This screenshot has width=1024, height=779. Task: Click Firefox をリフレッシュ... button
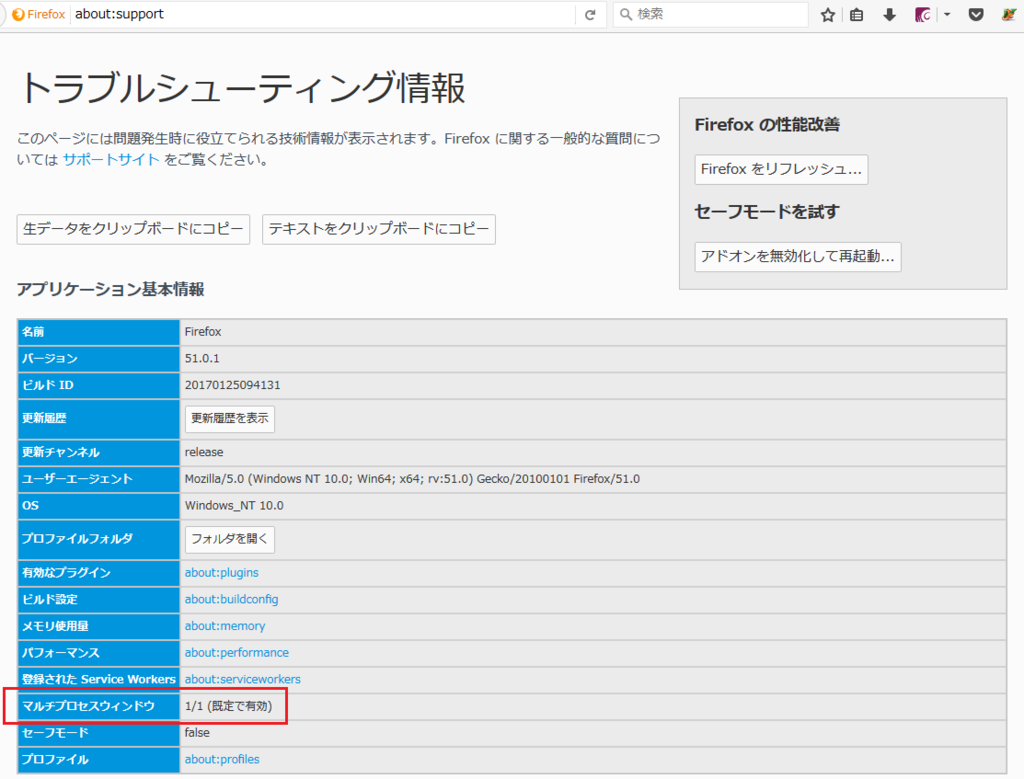coord(781,169)
